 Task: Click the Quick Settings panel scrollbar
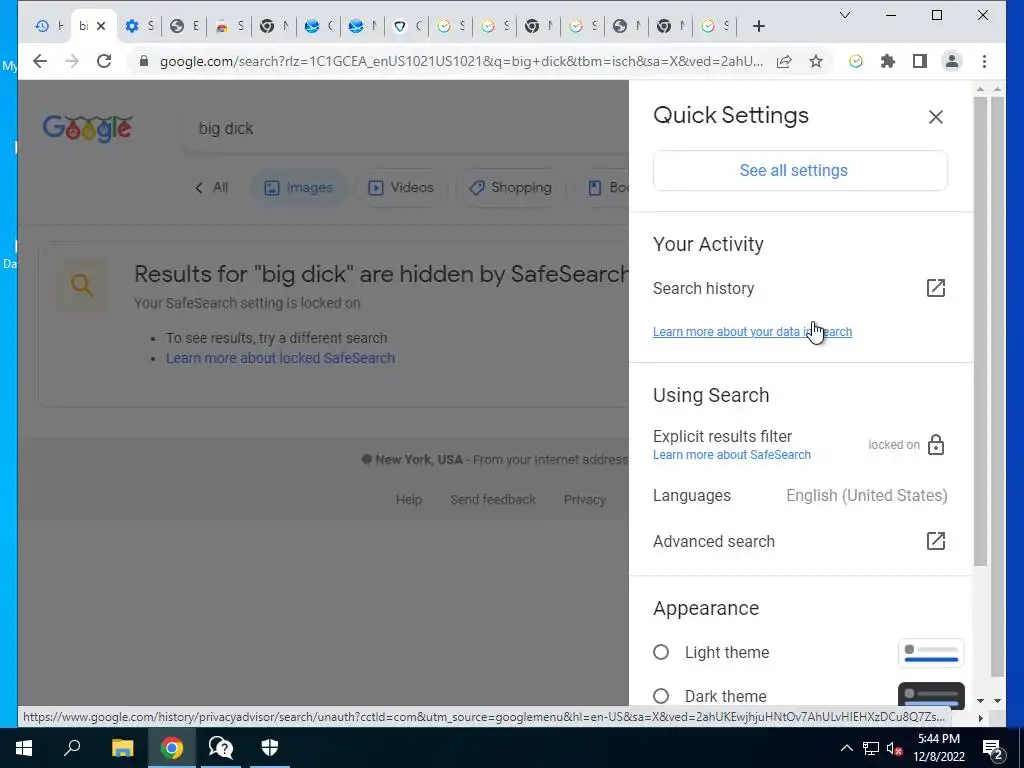click(x=980, y=332)
